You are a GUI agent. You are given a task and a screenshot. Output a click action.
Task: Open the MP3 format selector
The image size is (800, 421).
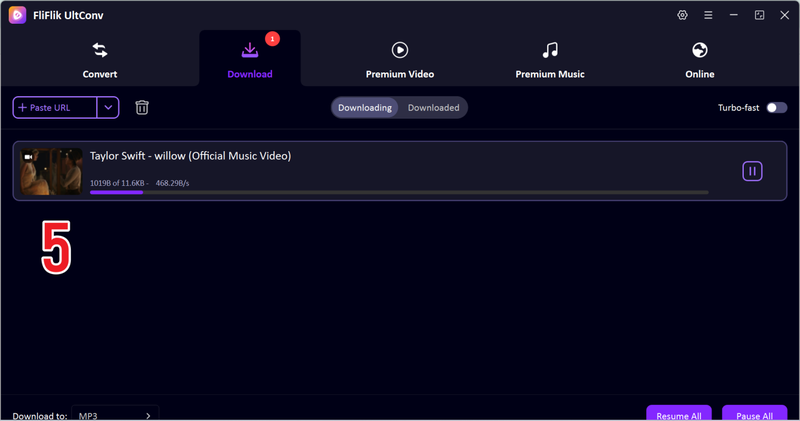point(115,415)
